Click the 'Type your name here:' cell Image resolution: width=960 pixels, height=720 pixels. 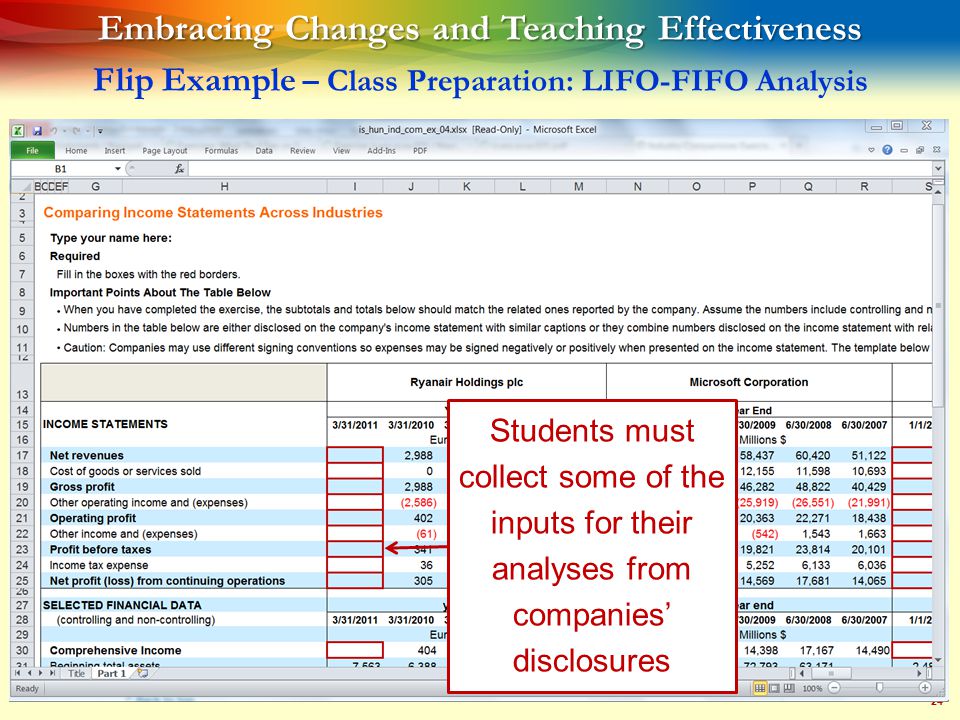point(111,238)
